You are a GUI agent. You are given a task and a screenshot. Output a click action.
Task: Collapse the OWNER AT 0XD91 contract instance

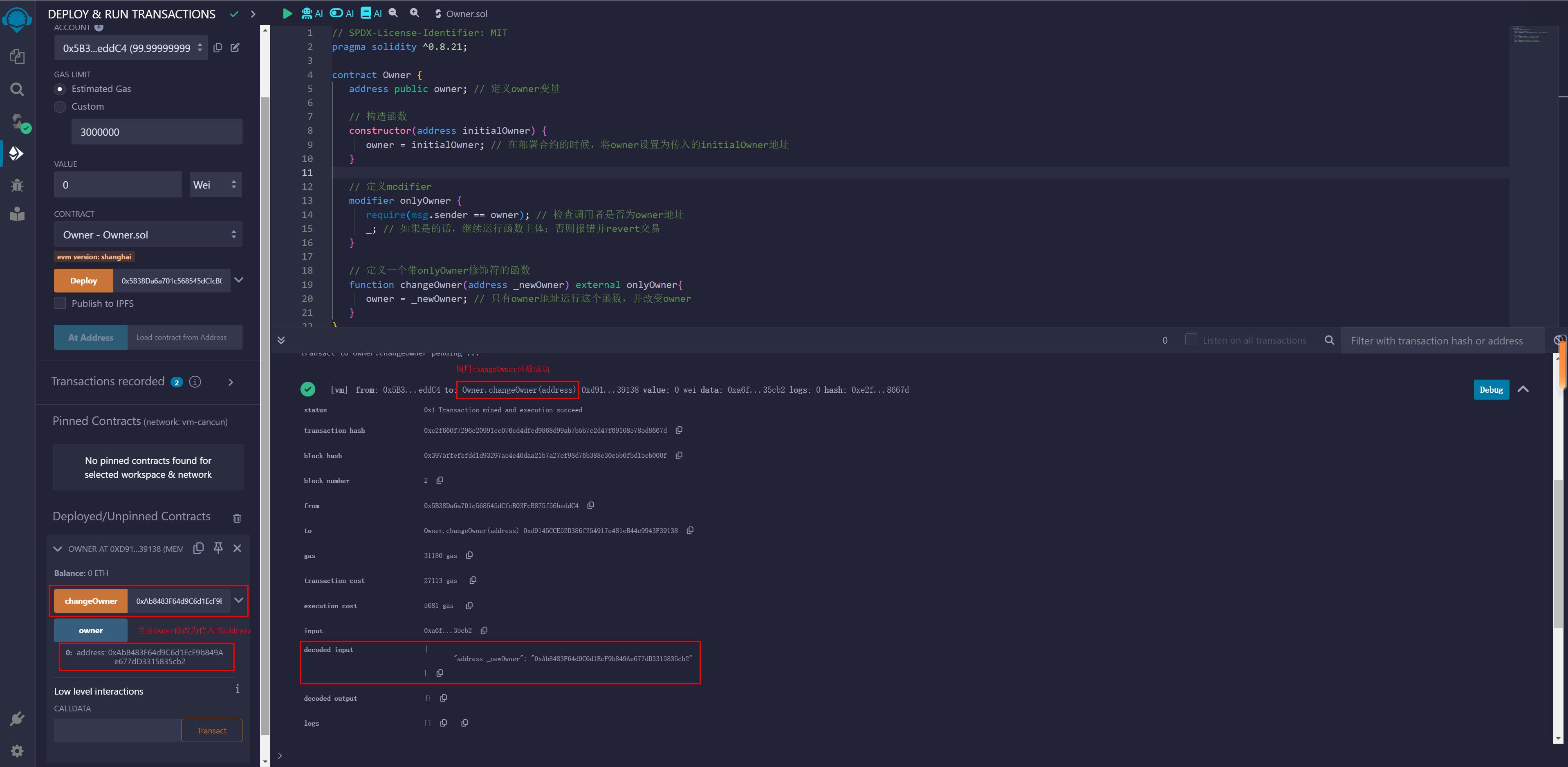coord(58,549)
